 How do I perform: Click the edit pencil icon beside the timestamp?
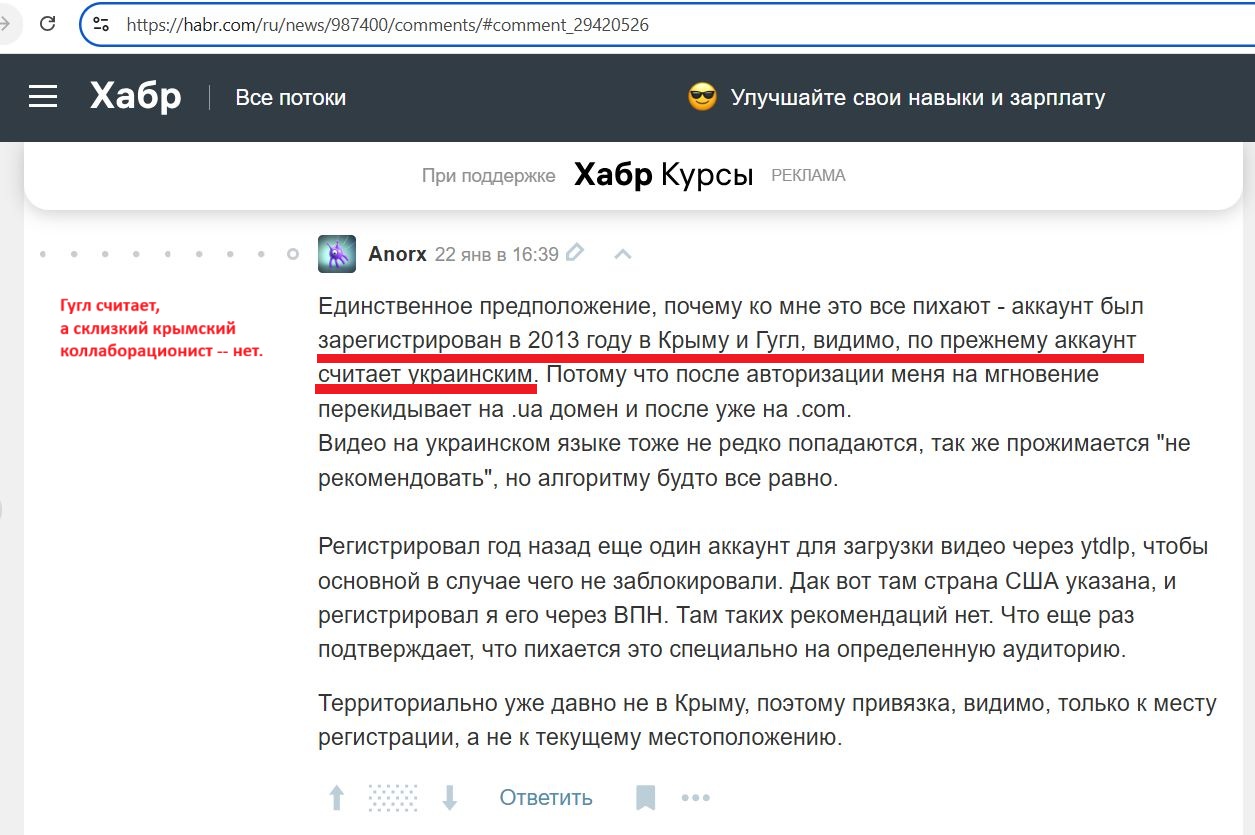coord(575,253)
